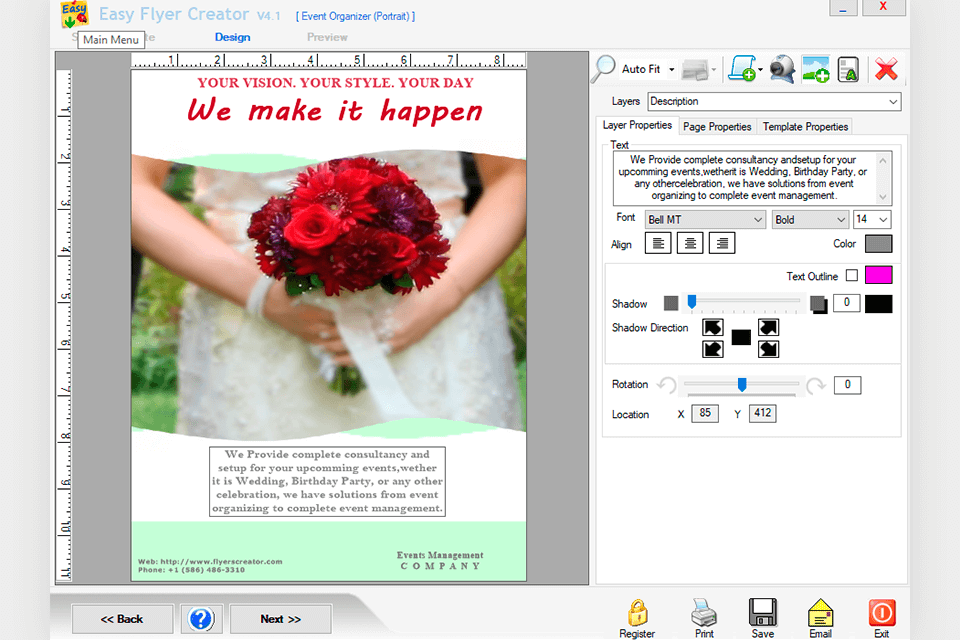Image resolution: width=960 pixels, height=640 pixels.
Task: Switch to Template Properties tab
Action: pos(805,127)
